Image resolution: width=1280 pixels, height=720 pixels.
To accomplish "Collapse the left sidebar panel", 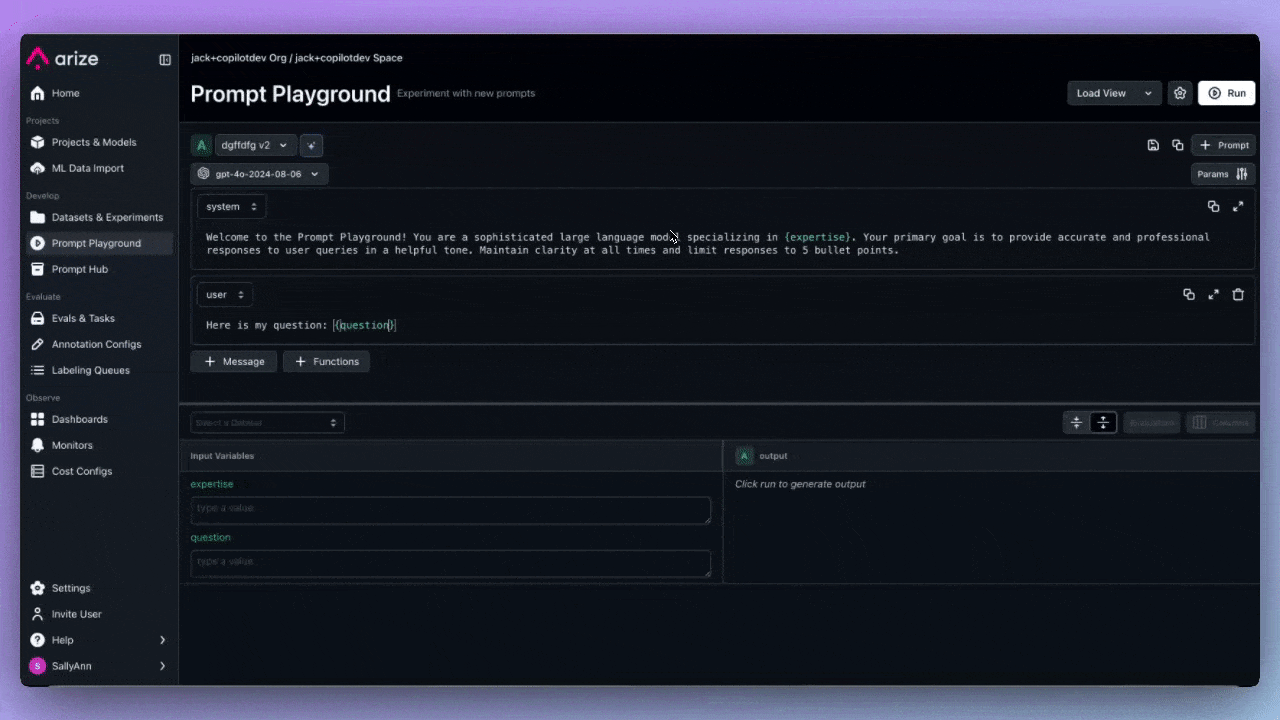I will (x=165, y=60).
